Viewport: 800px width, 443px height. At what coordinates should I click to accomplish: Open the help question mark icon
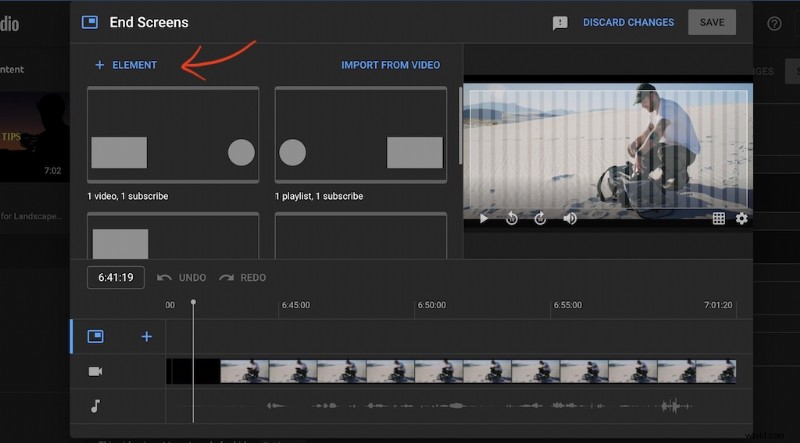774,23
